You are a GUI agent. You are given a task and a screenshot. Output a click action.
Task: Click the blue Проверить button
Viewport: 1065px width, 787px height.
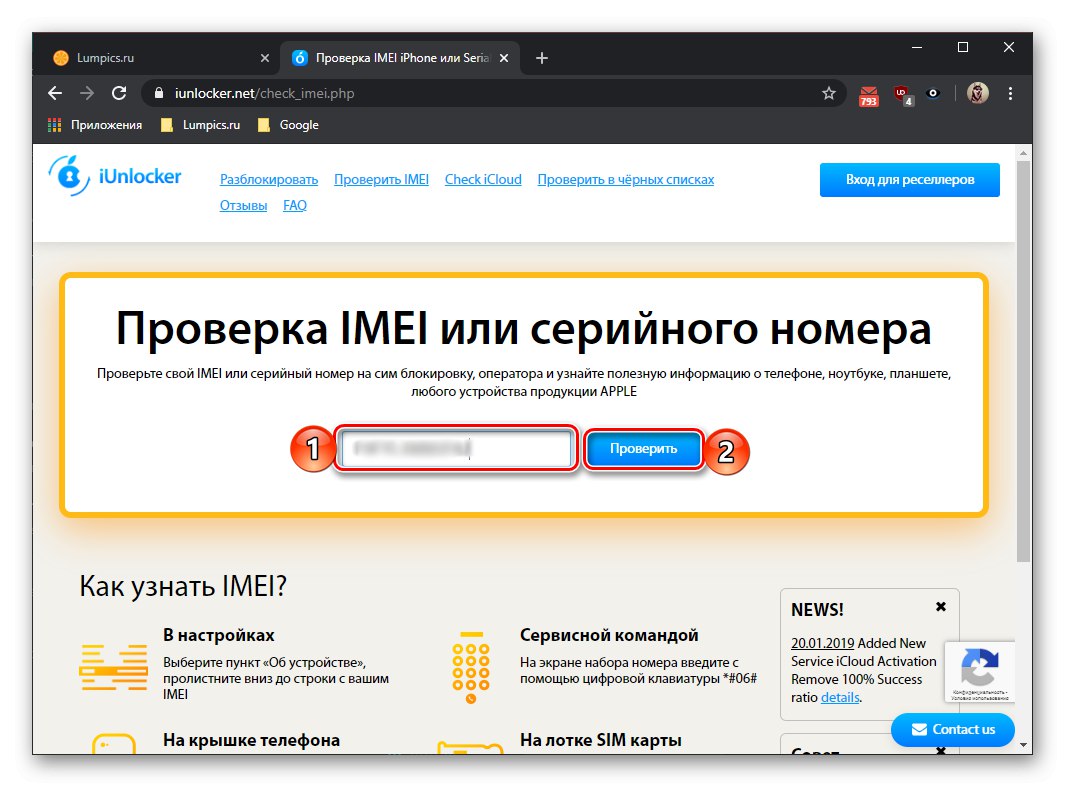pyautogui.click(x=643, y=449)
